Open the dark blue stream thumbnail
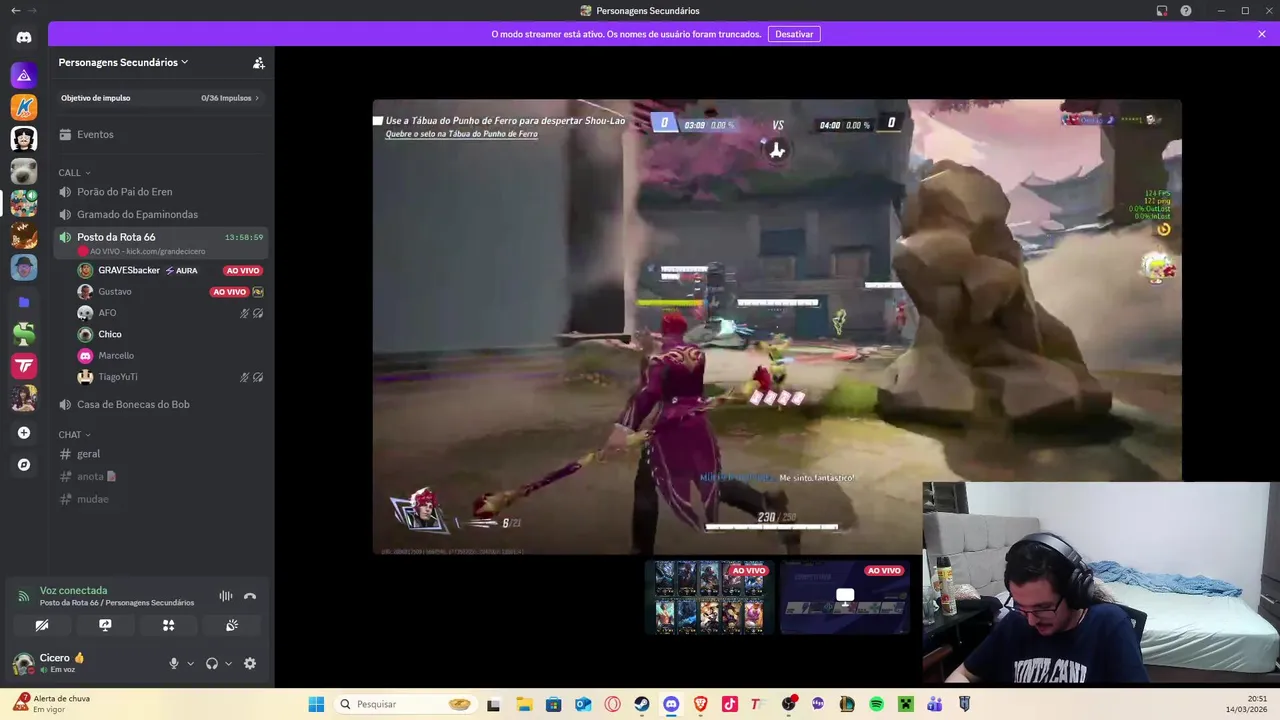 [x=845, y=597]
